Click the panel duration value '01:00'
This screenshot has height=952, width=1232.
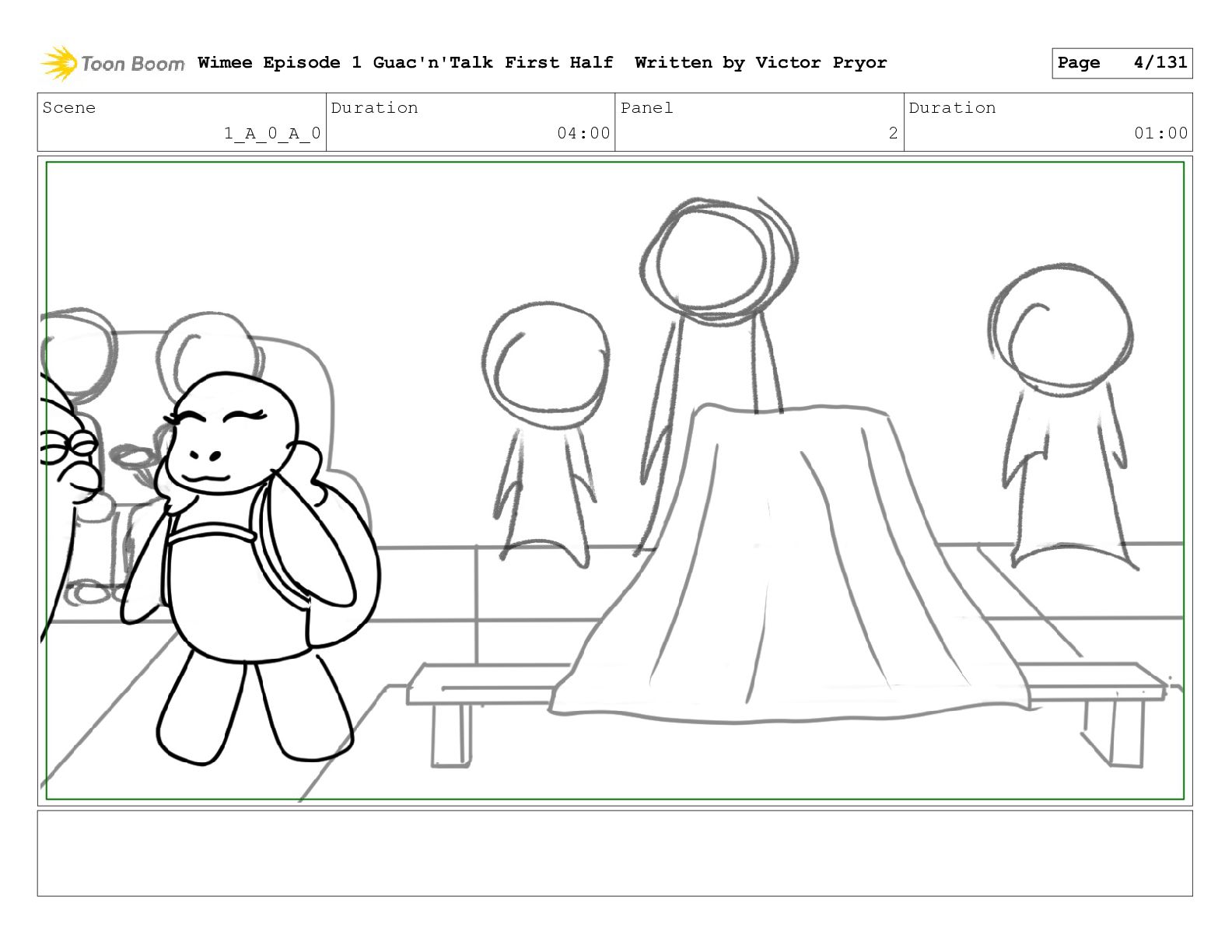tap(1160, 133)
